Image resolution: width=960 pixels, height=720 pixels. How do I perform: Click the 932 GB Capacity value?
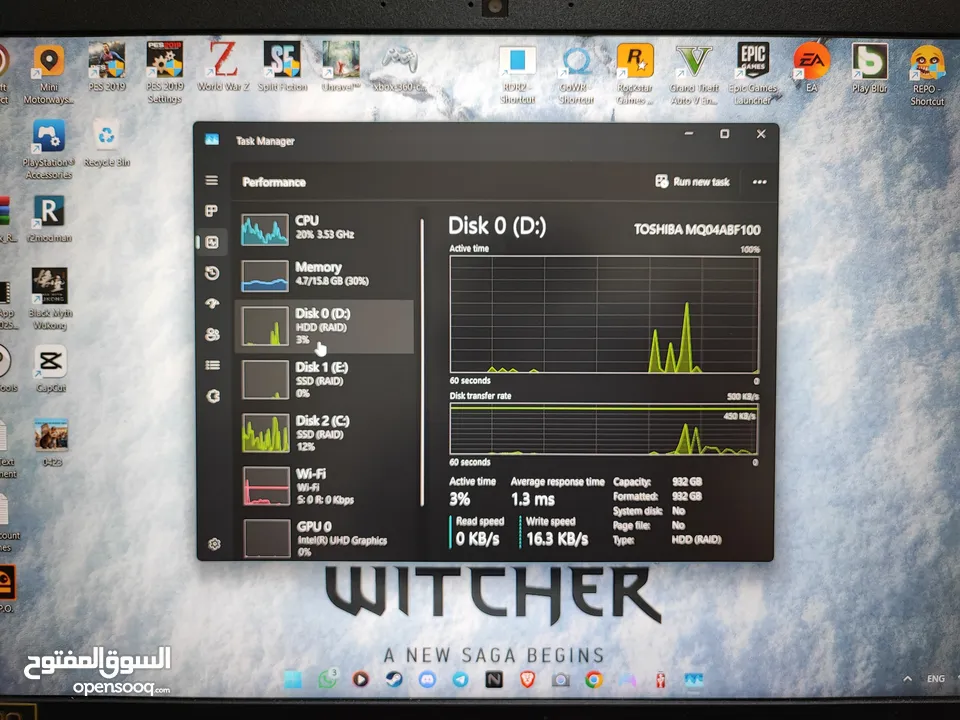pos(687,482)
